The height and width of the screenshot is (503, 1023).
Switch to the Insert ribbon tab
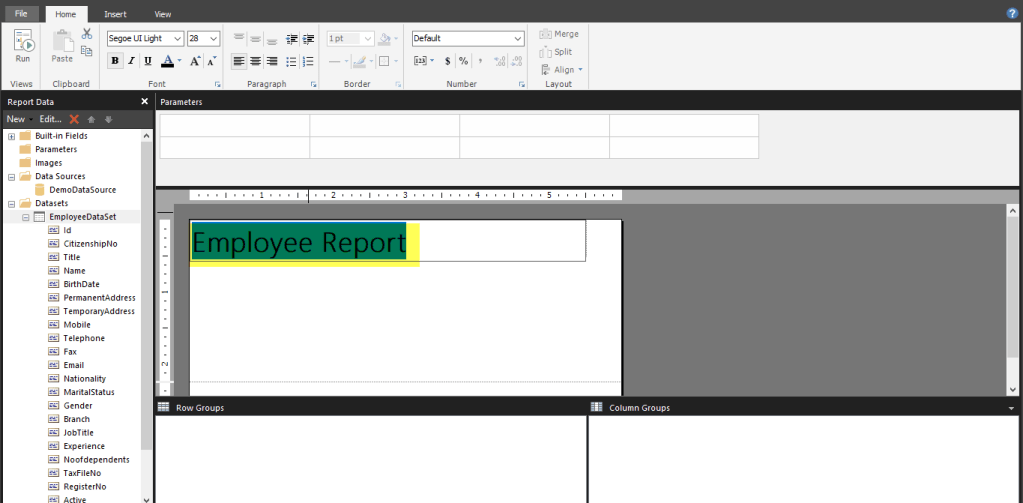115,14
